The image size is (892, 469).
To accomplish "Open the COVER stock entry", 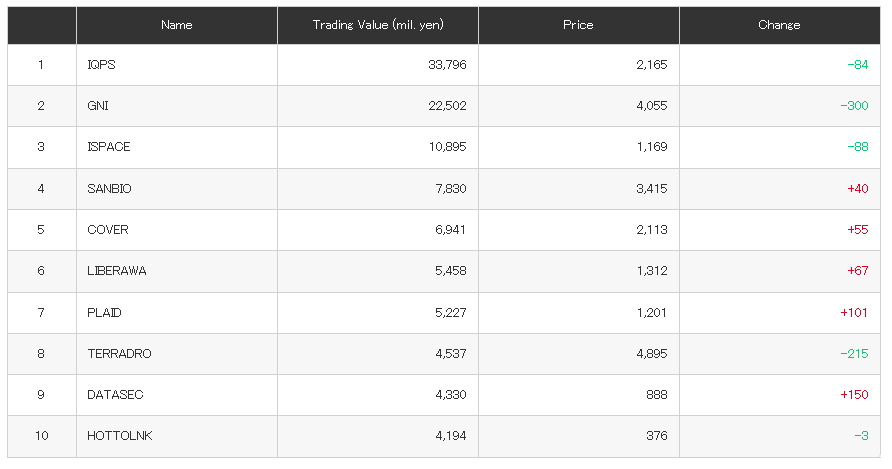I will [x=108, y=230].
